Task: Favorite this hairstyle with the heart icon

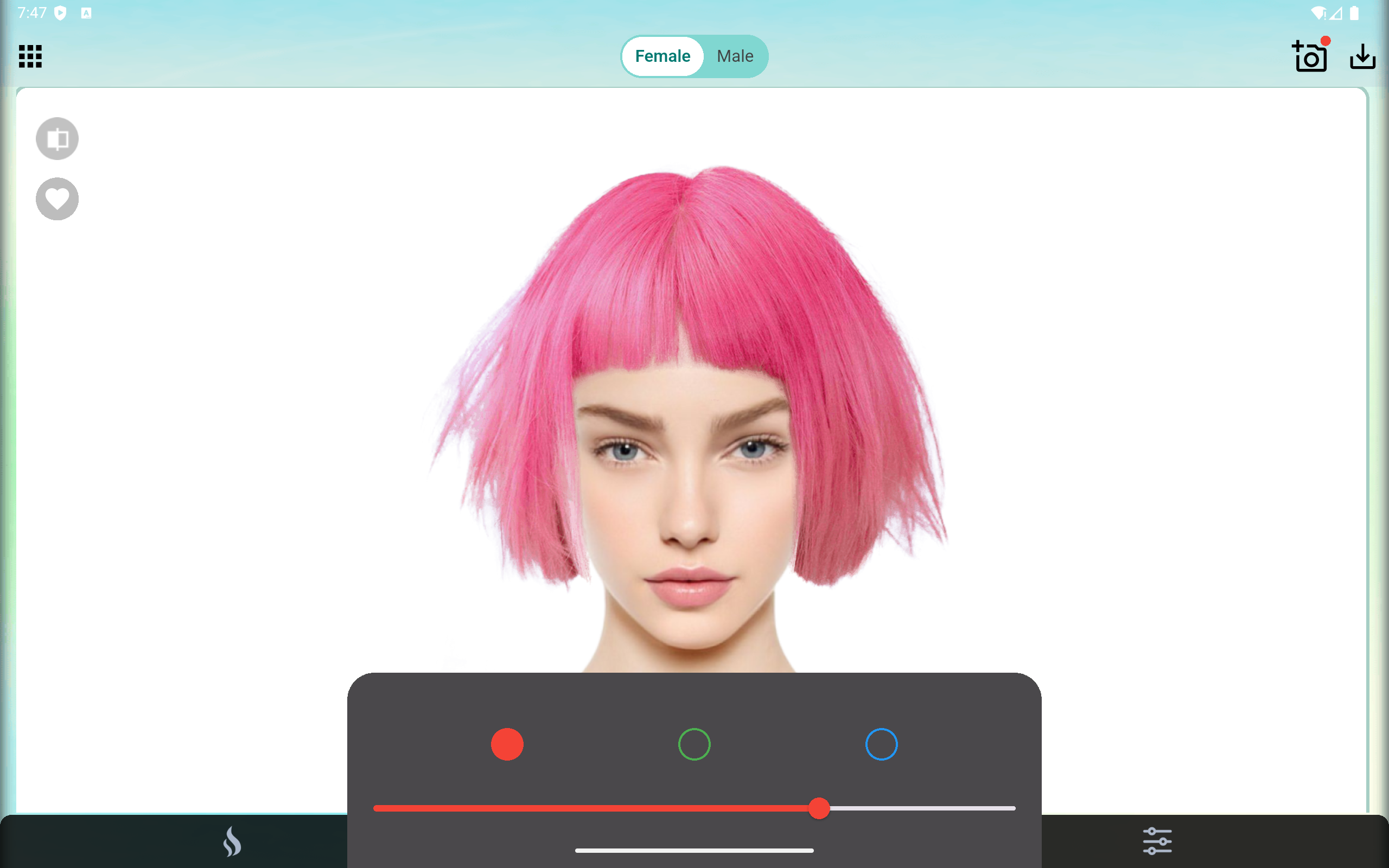Action: point(56,199)
